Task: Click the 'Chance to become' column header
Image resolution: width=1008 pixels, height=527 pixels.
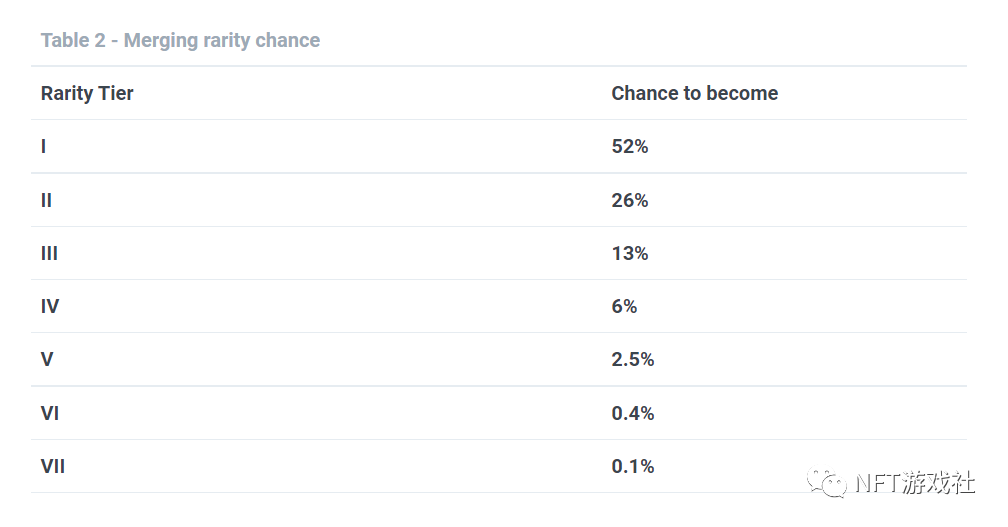Action: [694, 93]
